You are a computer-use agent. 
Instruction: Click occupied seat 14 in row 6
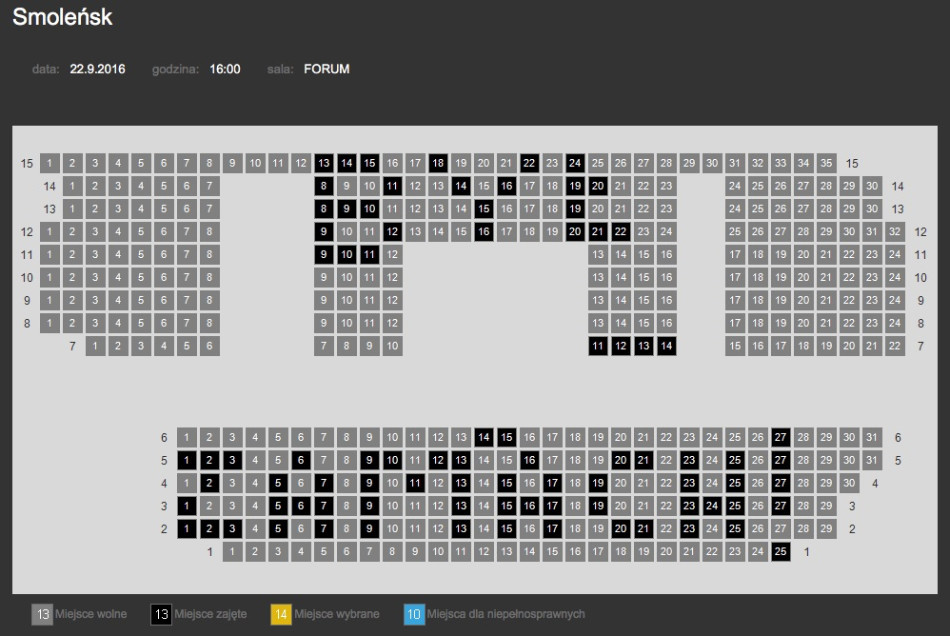point(483,437)
